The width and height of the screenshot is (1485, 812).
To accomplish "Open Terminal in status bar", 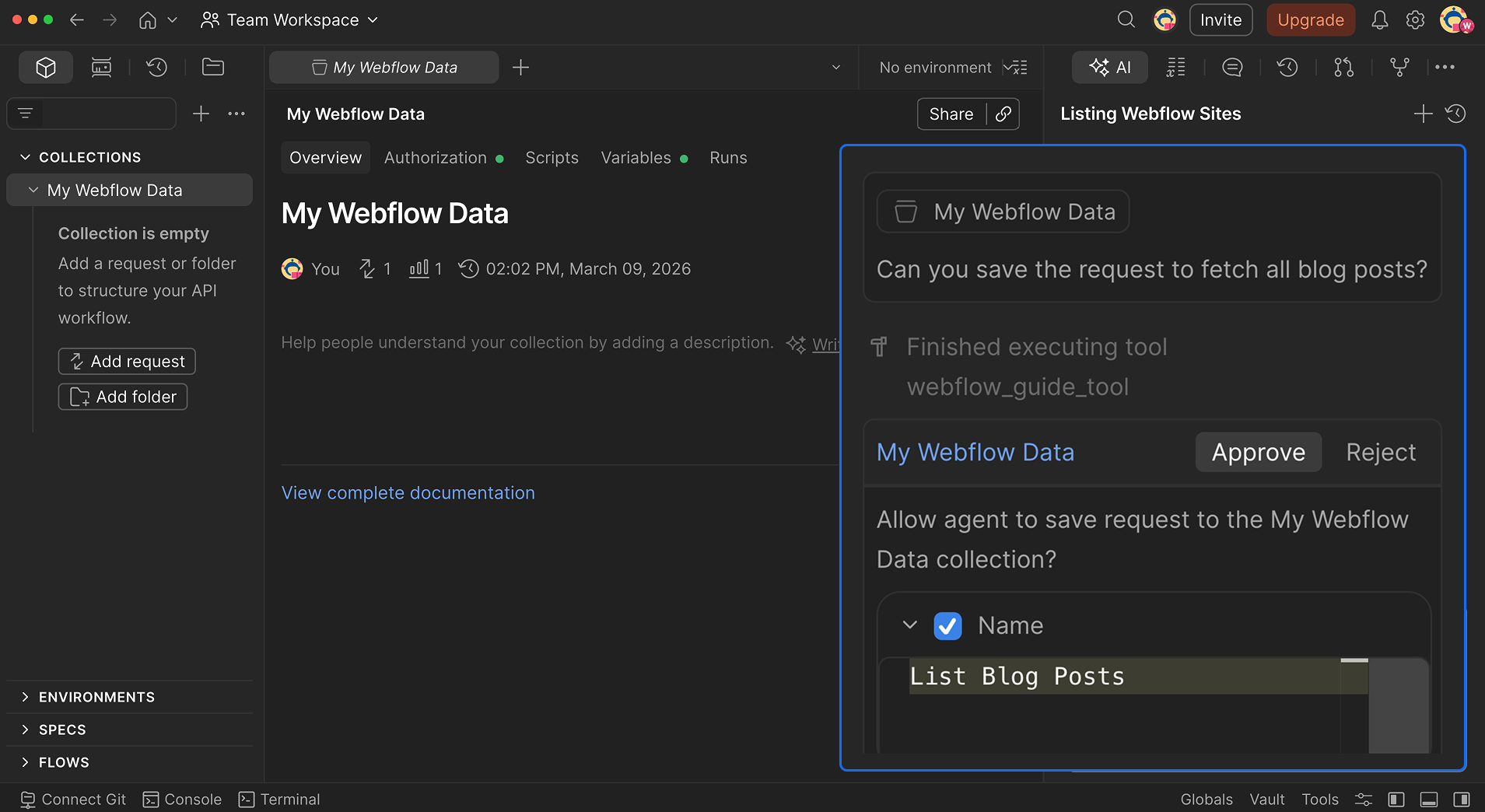I will point(279,800).
